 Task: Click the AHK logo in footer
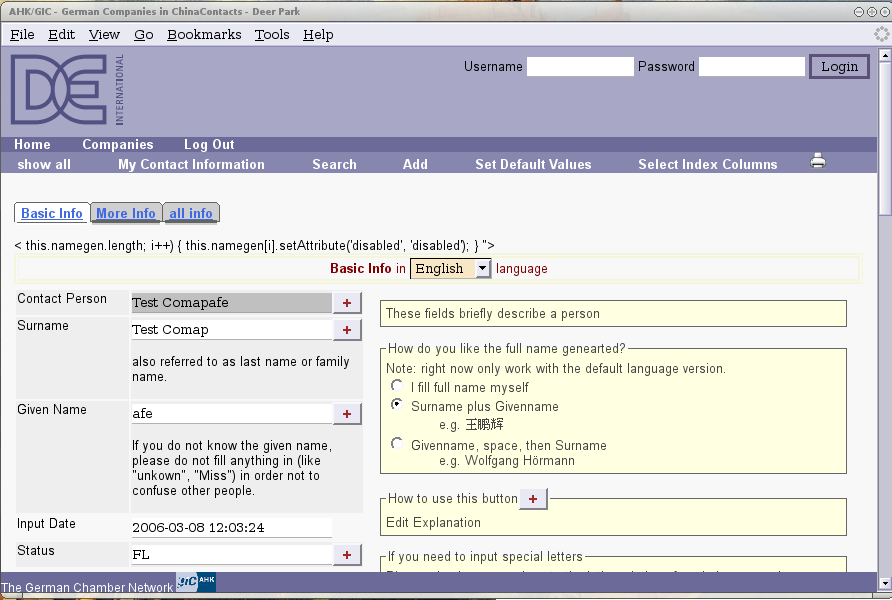pos(196,583)
